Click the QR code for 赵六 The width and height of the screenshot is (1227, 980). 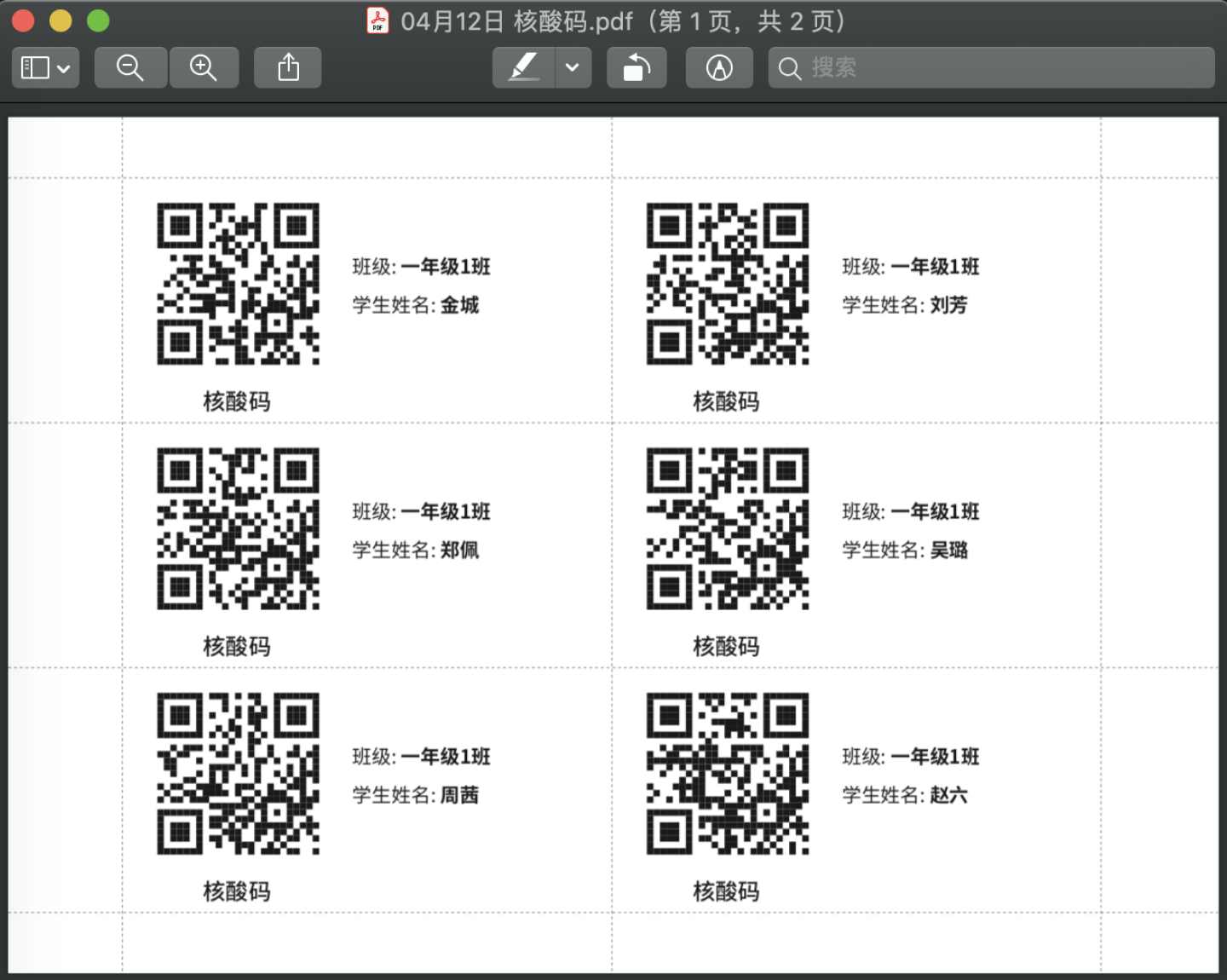pos(728,774)
